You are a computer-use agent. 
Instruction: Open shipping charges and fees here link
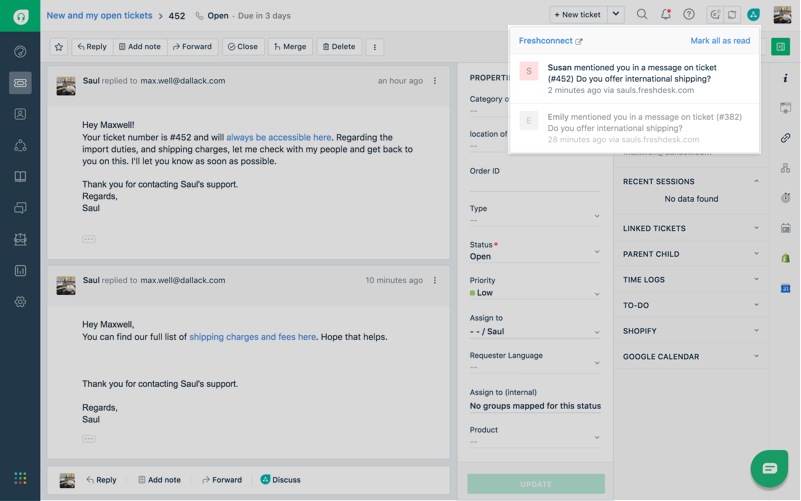pos(252,337)
